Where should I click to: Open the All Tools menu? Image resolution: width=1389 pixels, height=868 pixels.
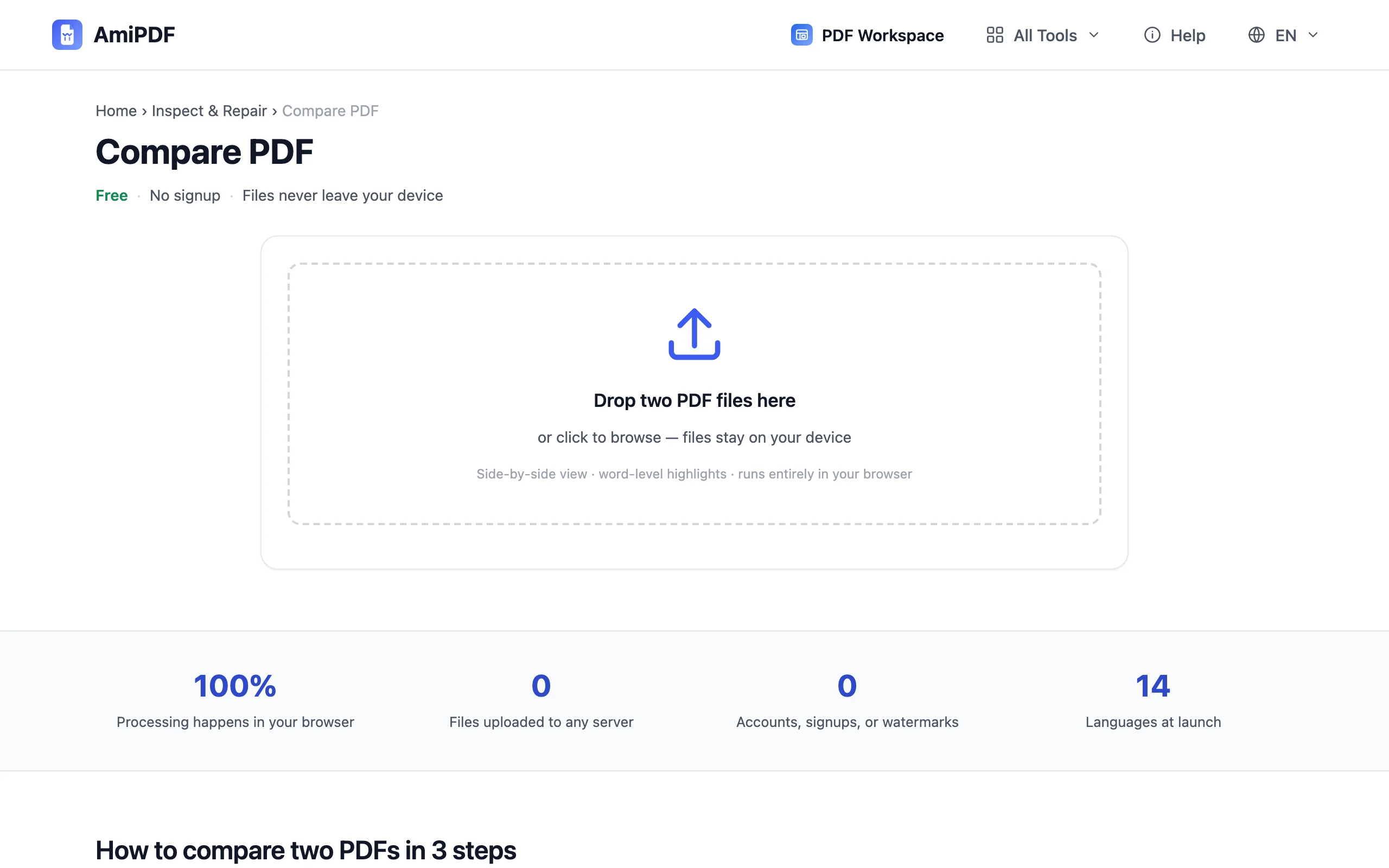point(1043,35)
